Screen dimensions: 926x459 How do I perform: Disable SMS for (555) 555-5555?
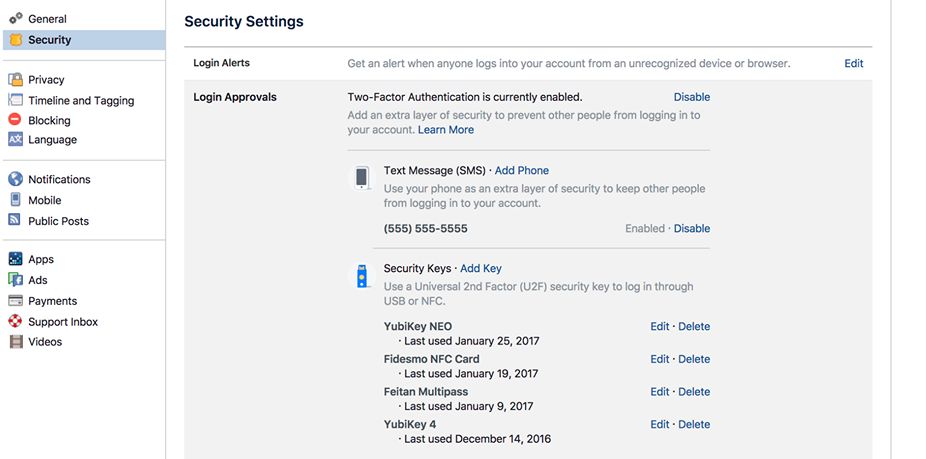tap(691, 229)
